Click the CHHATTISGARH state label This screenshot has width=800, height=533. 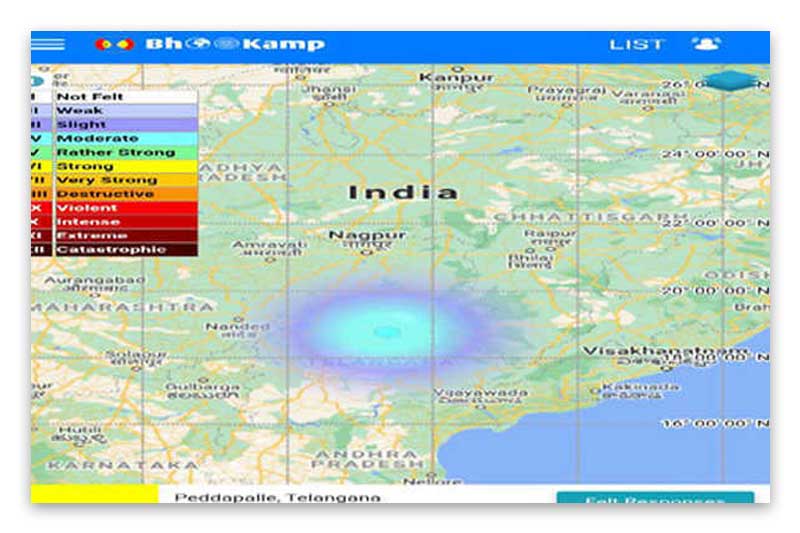(x=590, y=218)
